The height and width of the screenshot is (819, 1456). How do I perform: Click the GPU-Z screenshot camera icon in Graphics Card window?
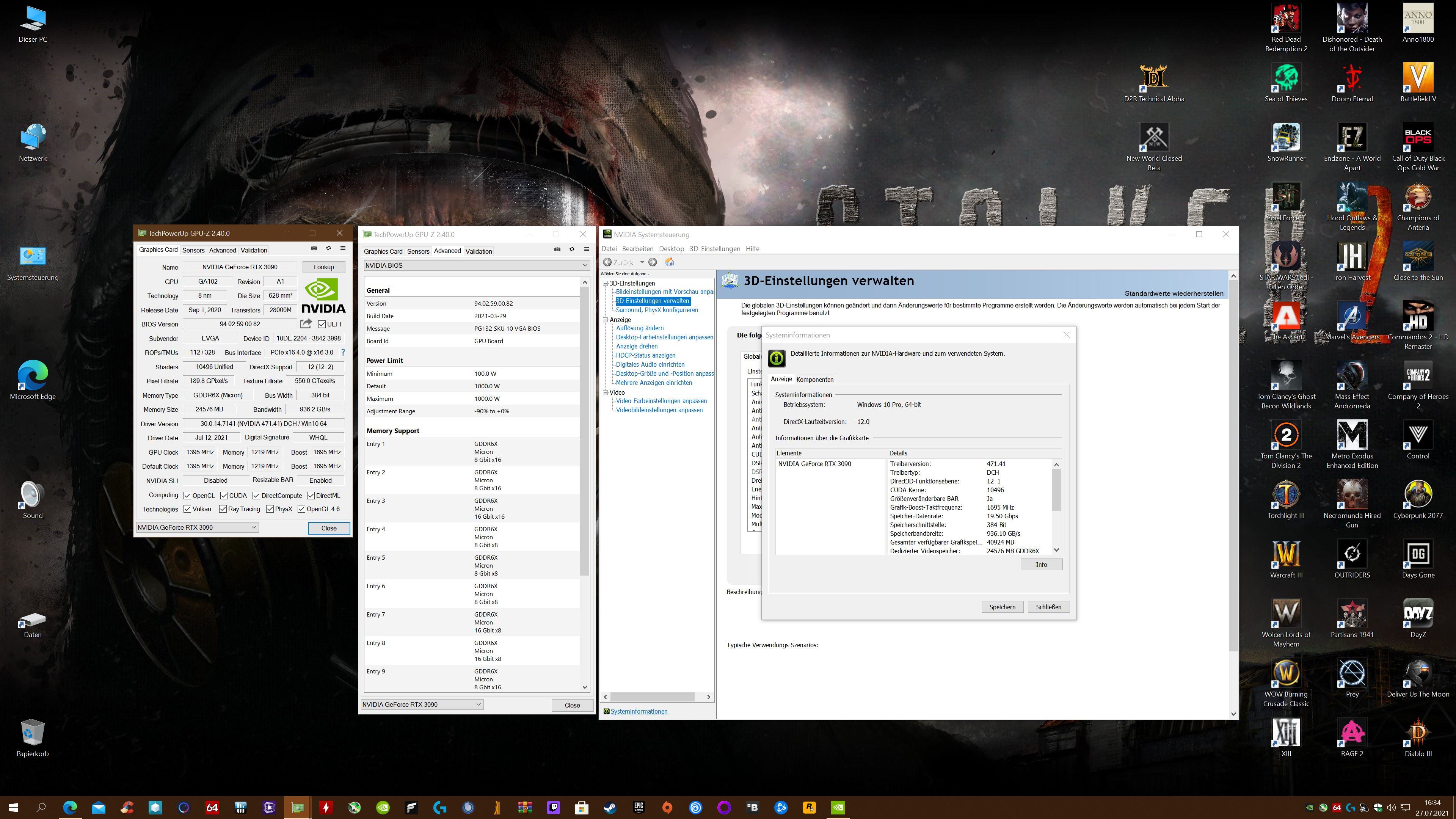(314, 248)
